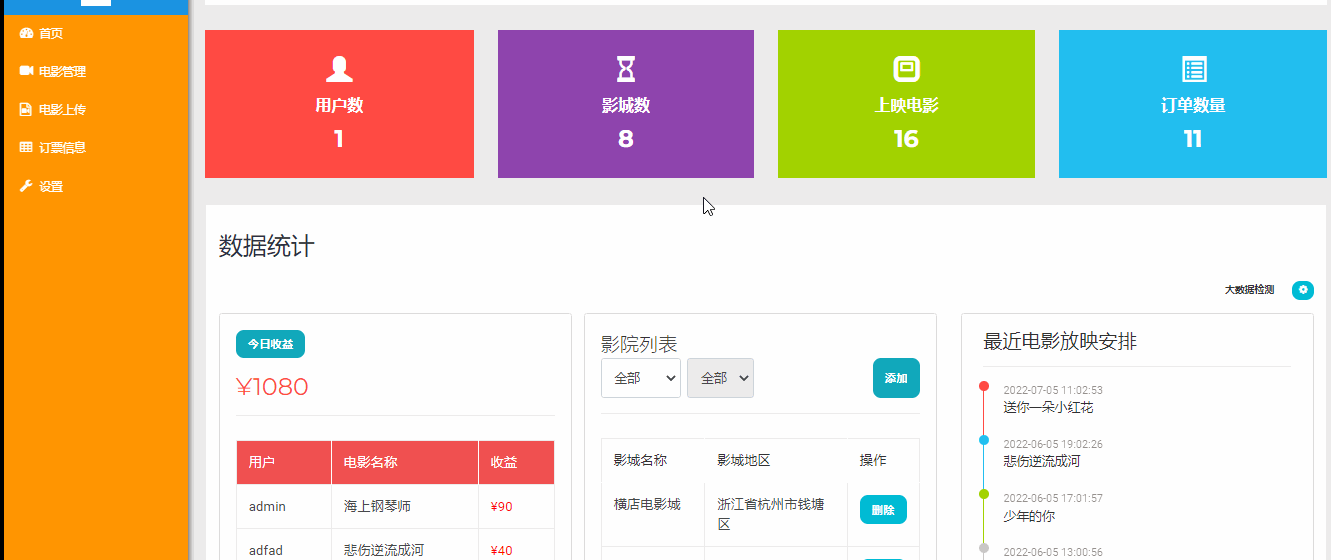The width and height of the screenshot is (1331, 560).
Task: Click the wrench icon beside 设置
Action: point(26,186)
